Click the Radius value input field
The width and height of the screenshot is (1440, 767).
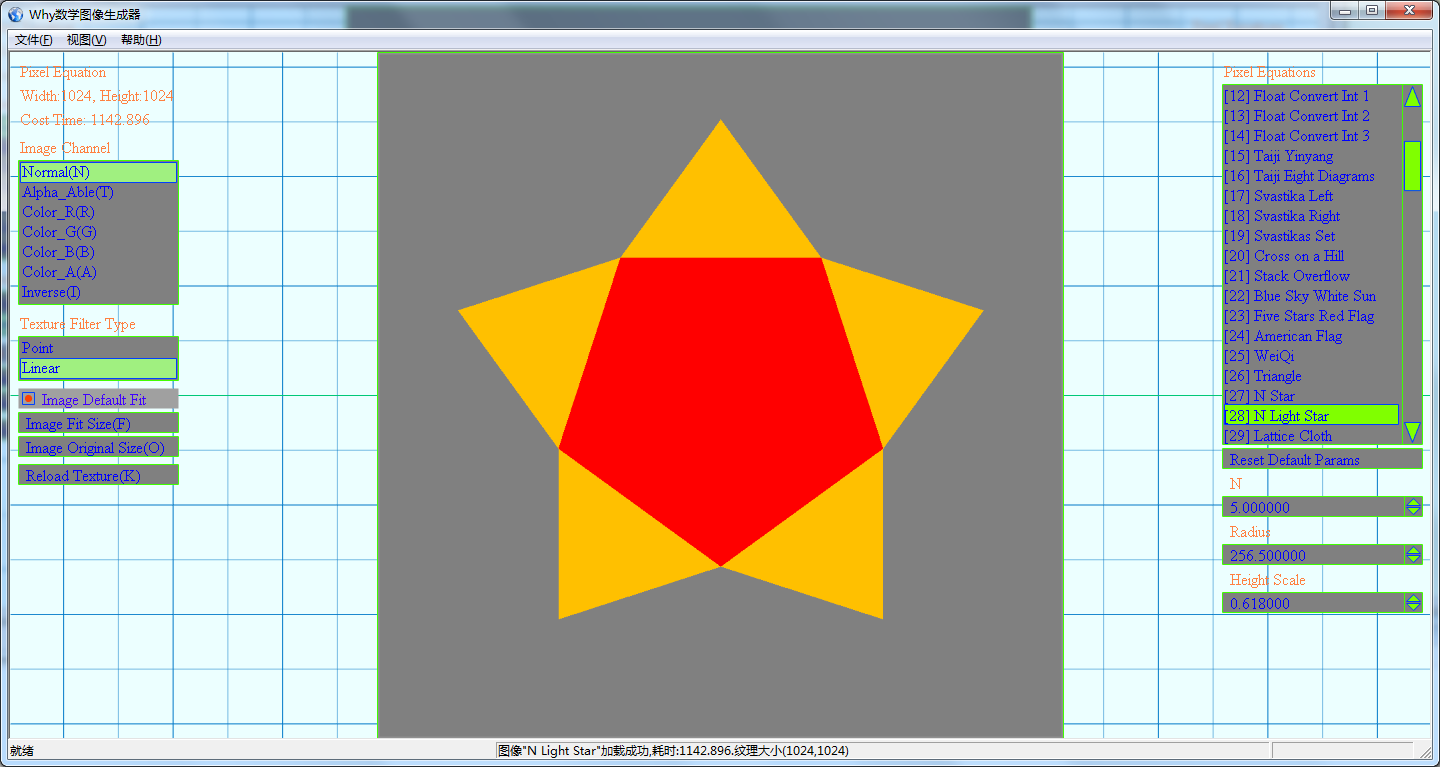1313,555
